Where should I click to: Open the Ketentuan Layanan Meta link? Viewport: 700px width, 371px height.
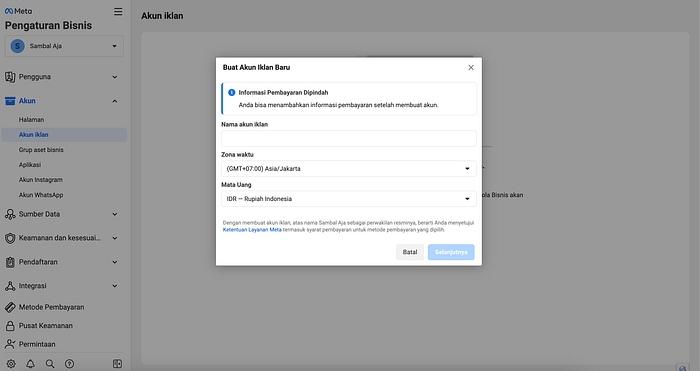[252, 230]
